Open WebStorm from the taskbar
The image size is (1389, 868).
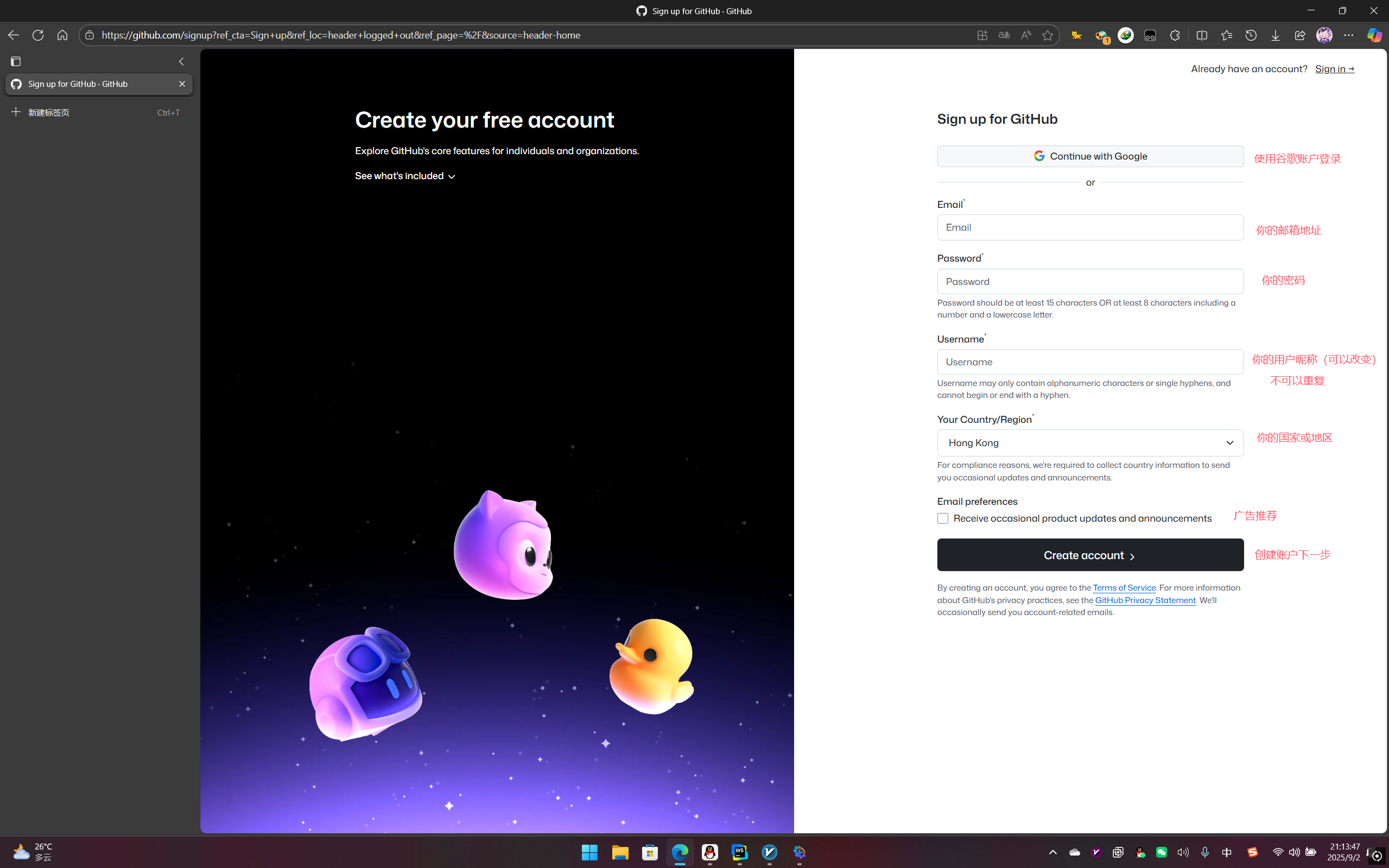[740, 852]
